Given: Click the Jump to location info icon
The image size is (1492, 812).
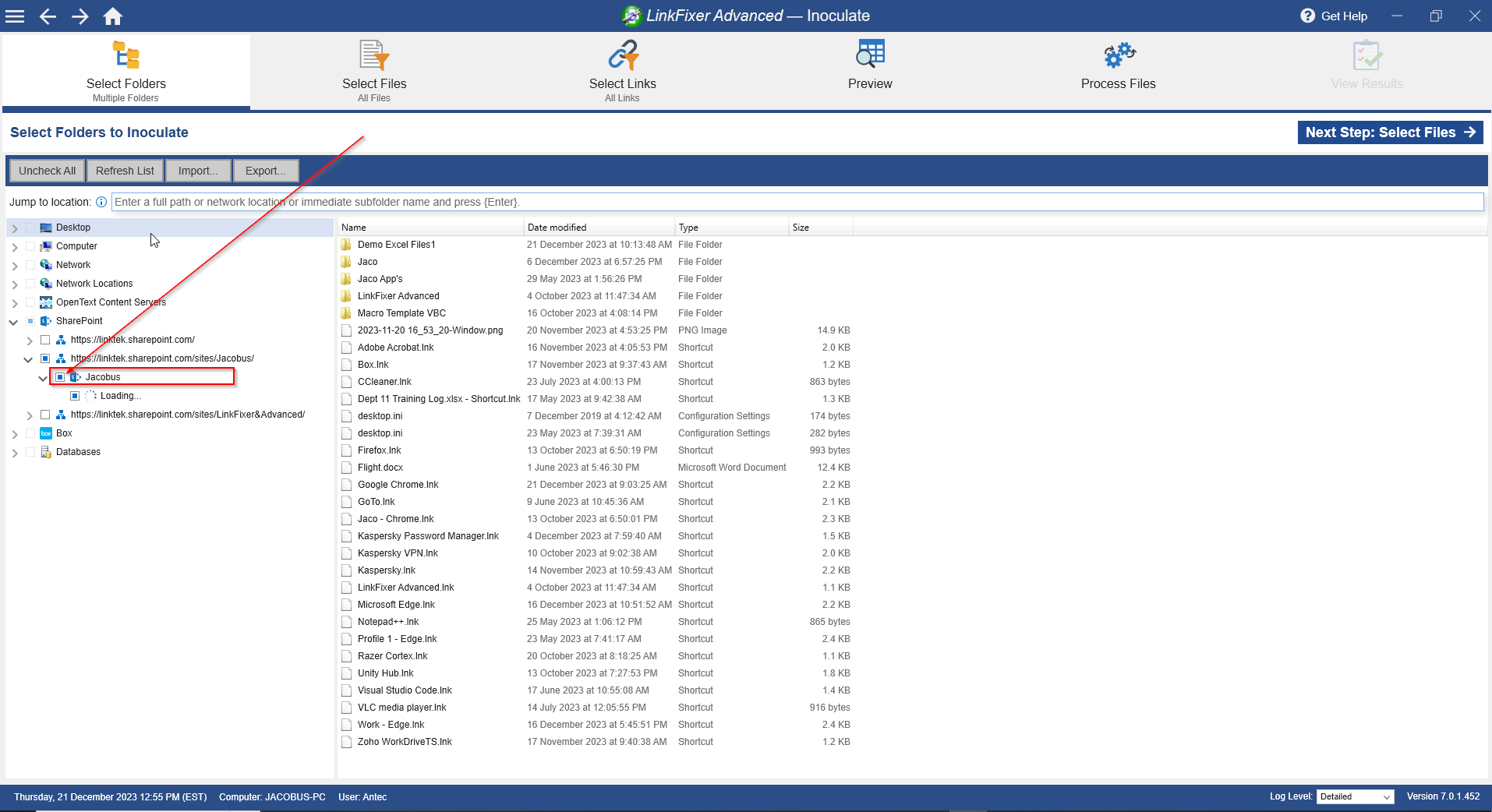Looking at the screenshot, I should coord(101,202).
